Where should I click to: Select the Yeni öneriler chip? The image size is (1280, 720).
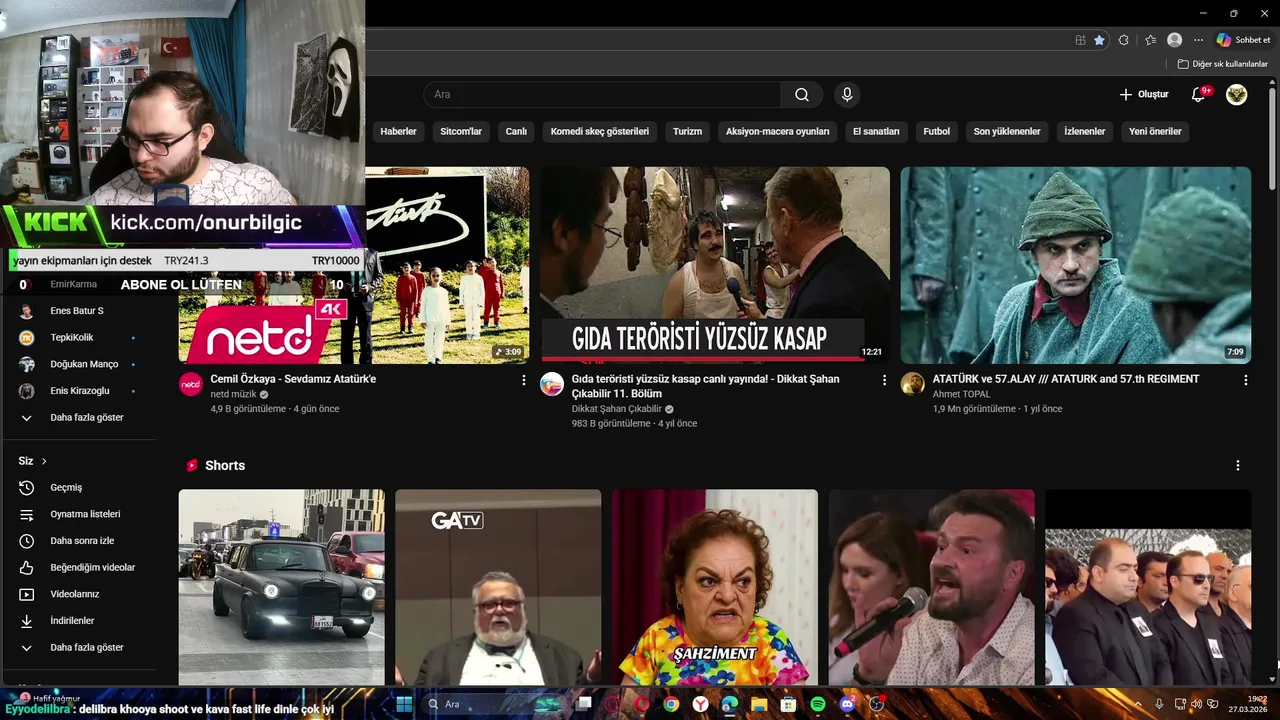tap(1155, 131)
